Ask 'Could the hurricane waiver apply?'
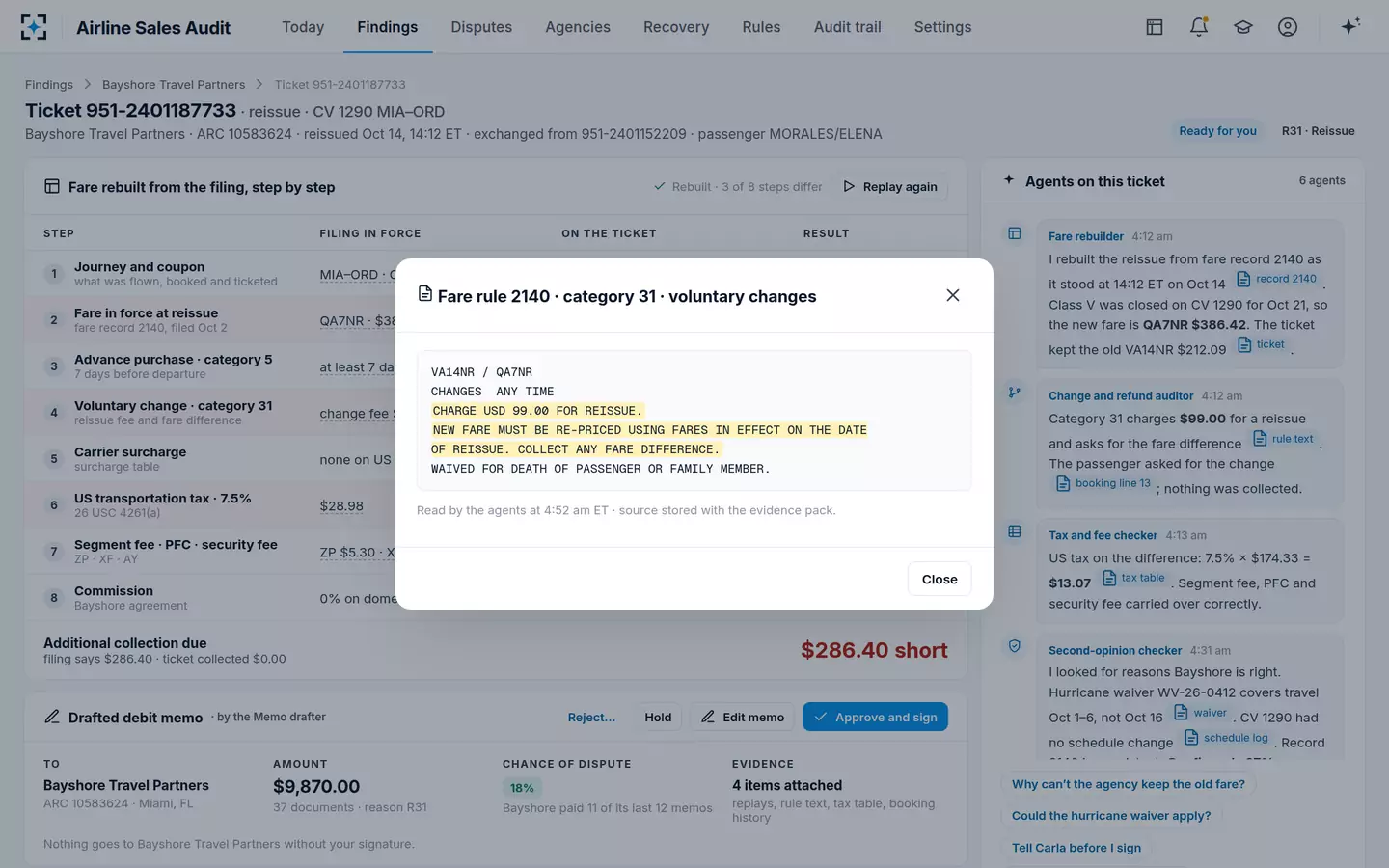The image size is (1389, 868). (1111, 816)
